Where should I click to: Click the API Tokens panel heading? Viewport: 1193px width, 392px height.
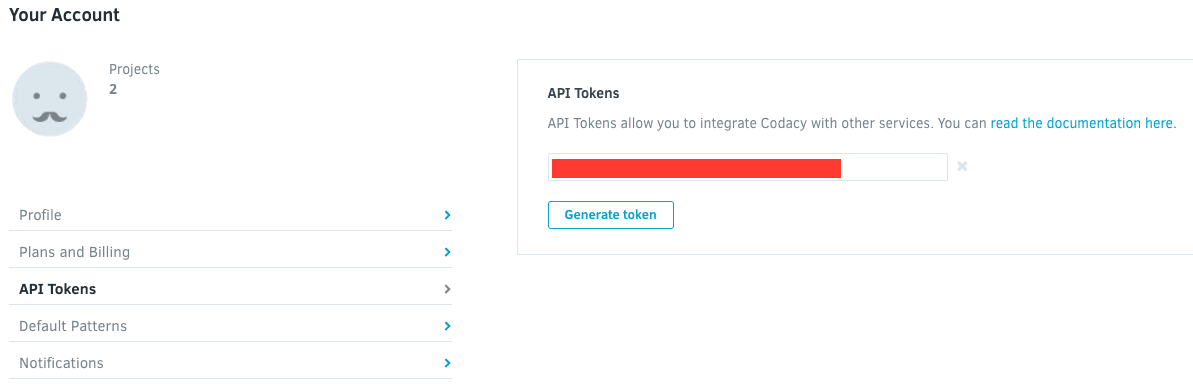click(x=584, y=94)
